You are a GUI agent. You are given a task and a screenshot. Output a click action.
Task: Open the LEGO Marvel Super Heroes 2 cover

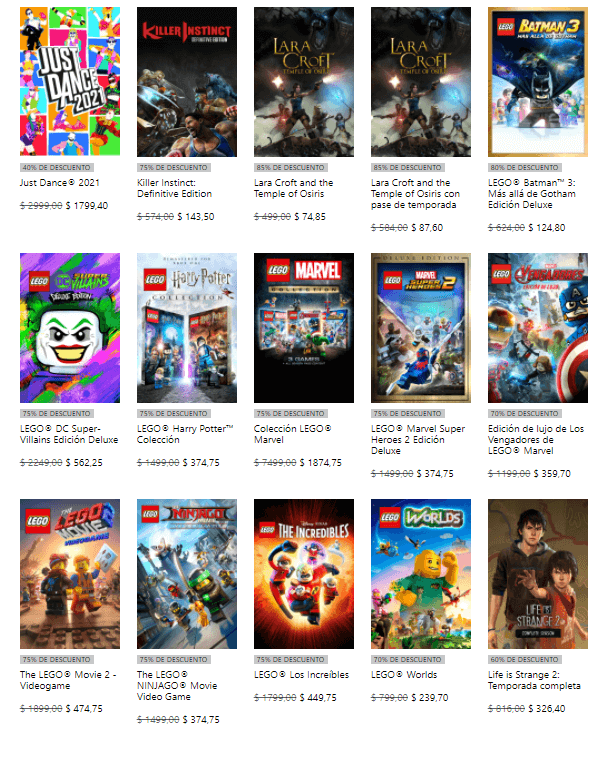coord(421,328)
